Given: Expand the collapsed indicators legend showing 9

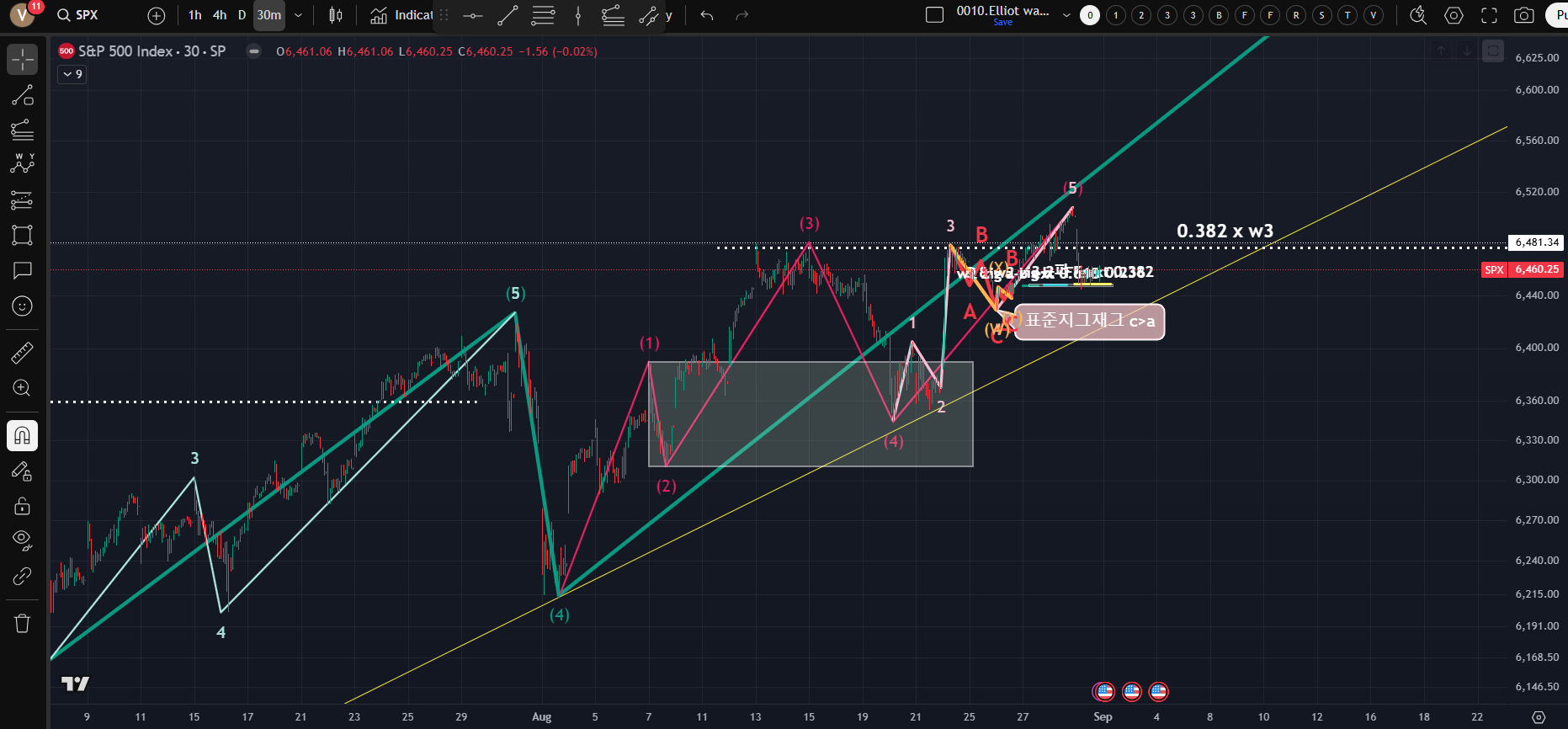Looking at the screenshot, I should 72,74.
